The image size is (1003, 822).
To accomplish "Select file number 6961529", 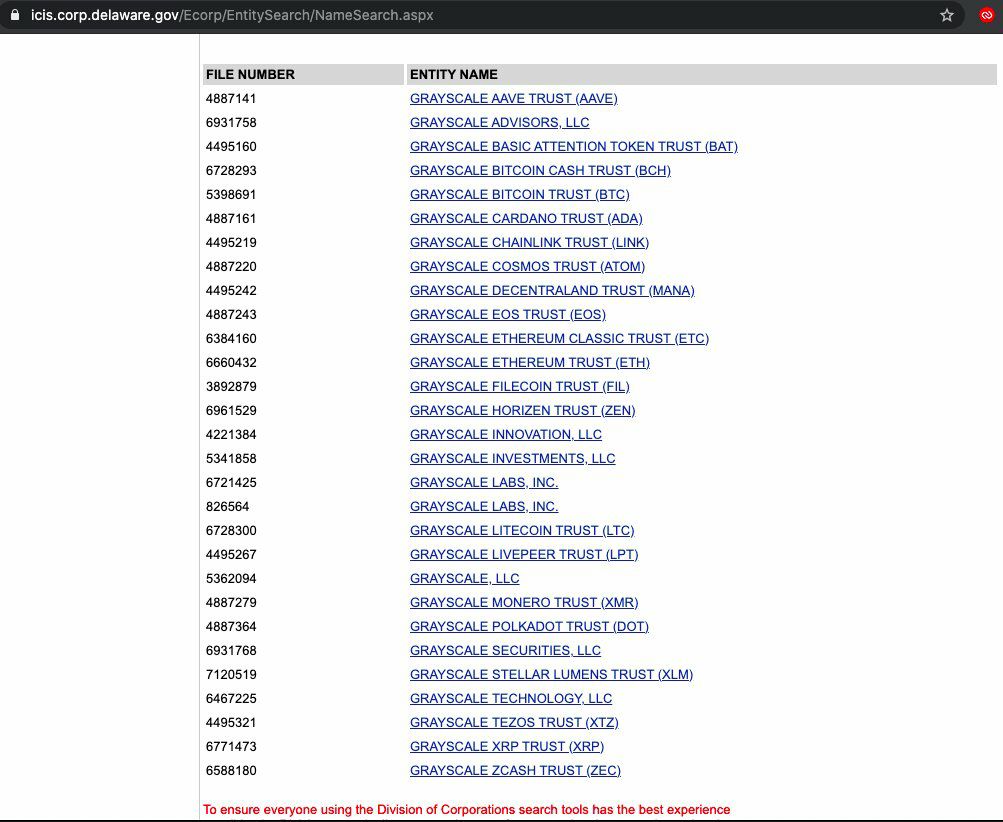I will [x=231, y=410].
